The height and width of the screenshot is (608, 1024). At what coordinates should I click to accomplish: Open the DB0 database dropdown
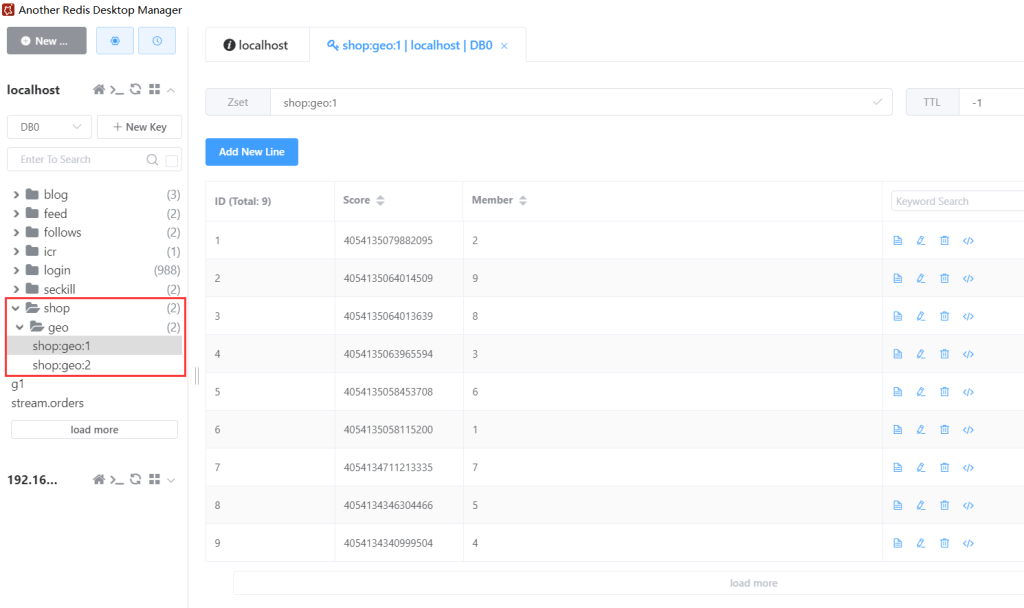point(49,127)
